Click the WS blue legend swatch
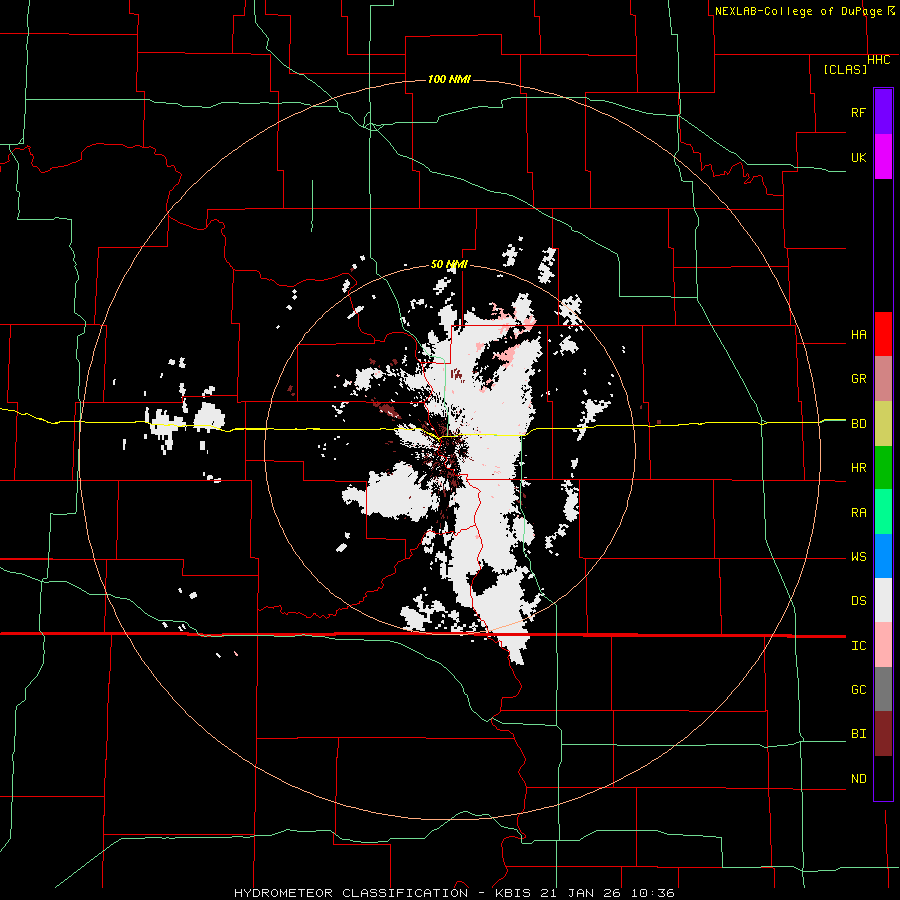The height and width of the screenshot is (900, 900). click(x=883, y=556)
